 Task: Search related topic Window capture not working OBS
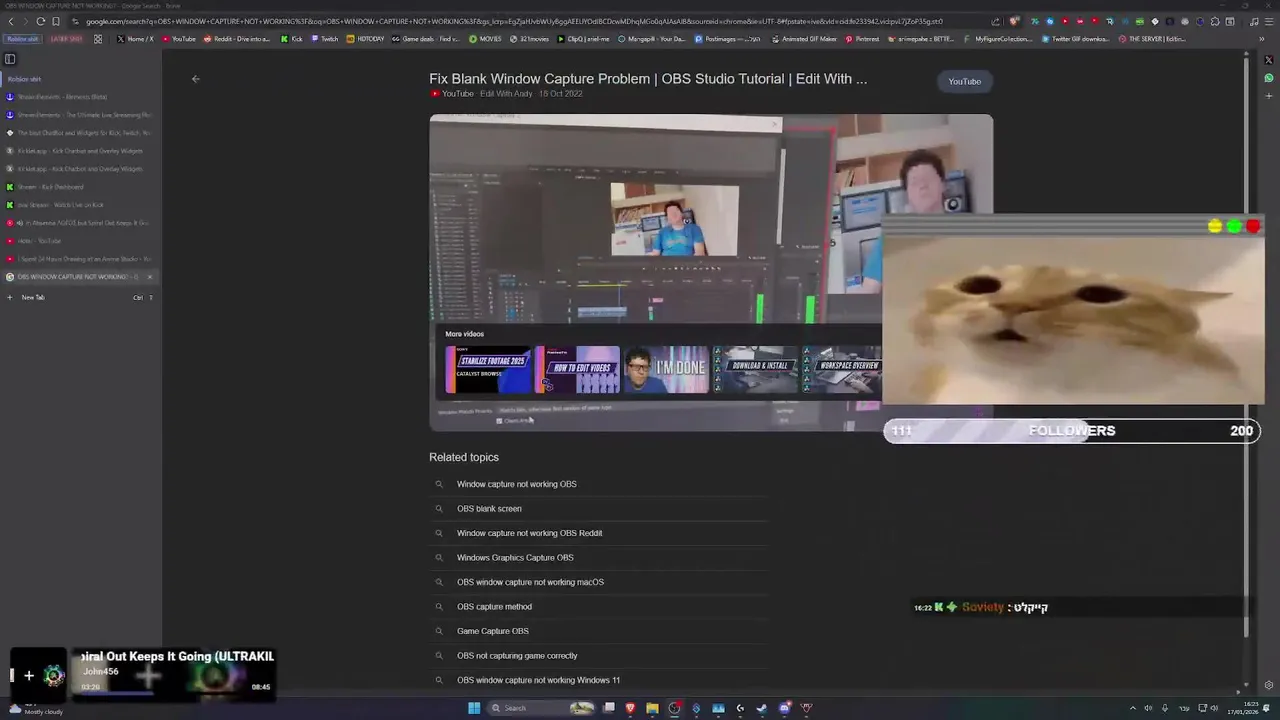tap(517, 484)
